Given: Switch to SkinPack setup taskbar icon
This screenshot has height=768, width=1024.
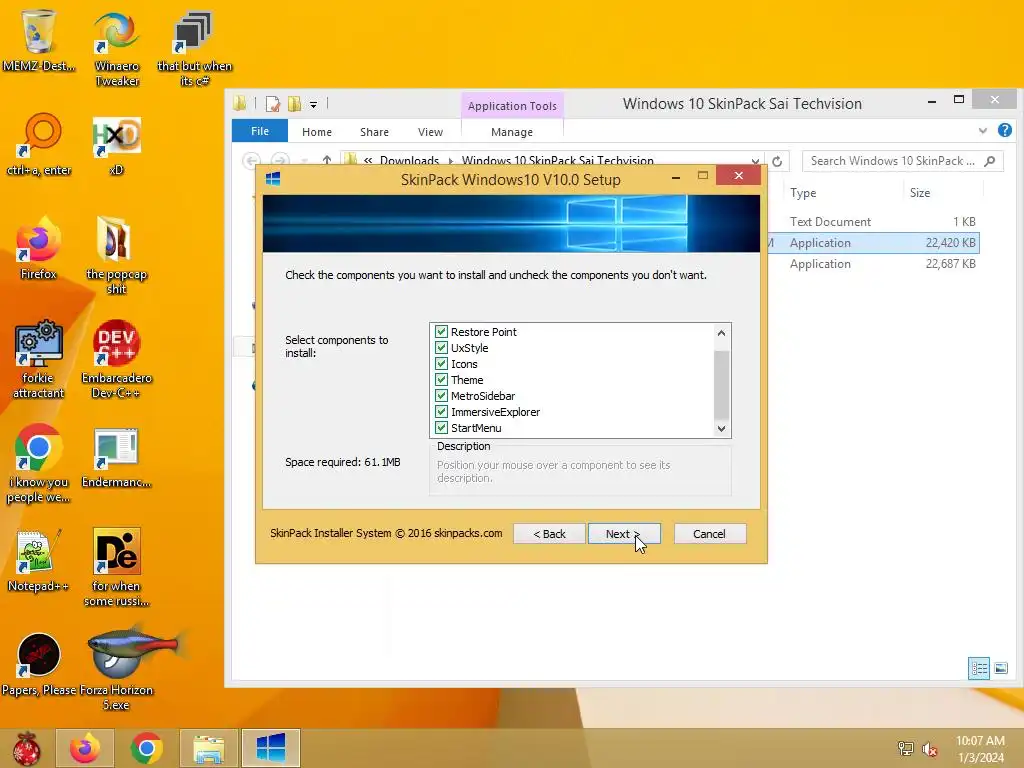Looking at the screenshot, I should click(x=270, y=748).
